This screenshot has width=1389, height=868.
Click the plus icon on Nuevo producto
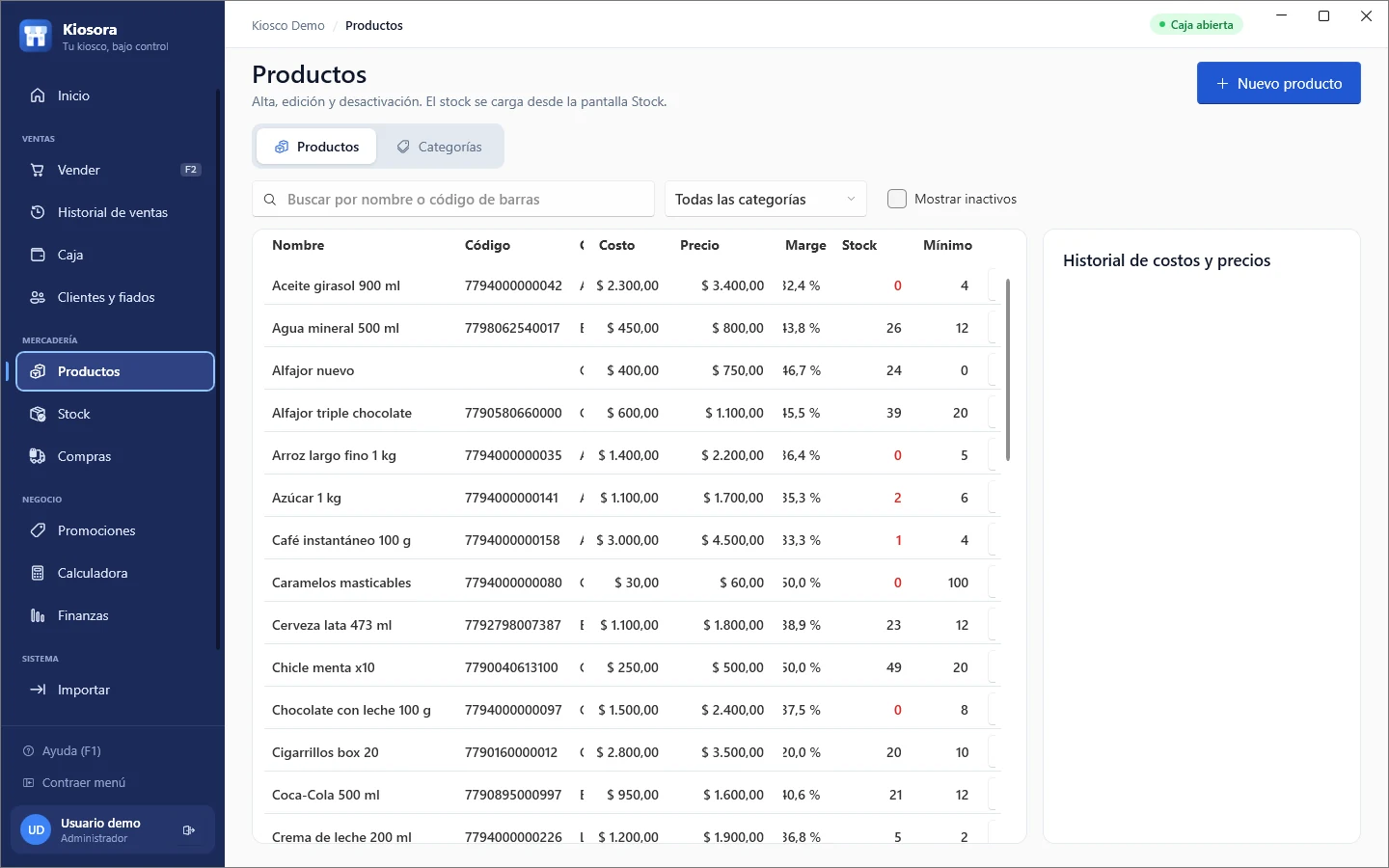1222,83
